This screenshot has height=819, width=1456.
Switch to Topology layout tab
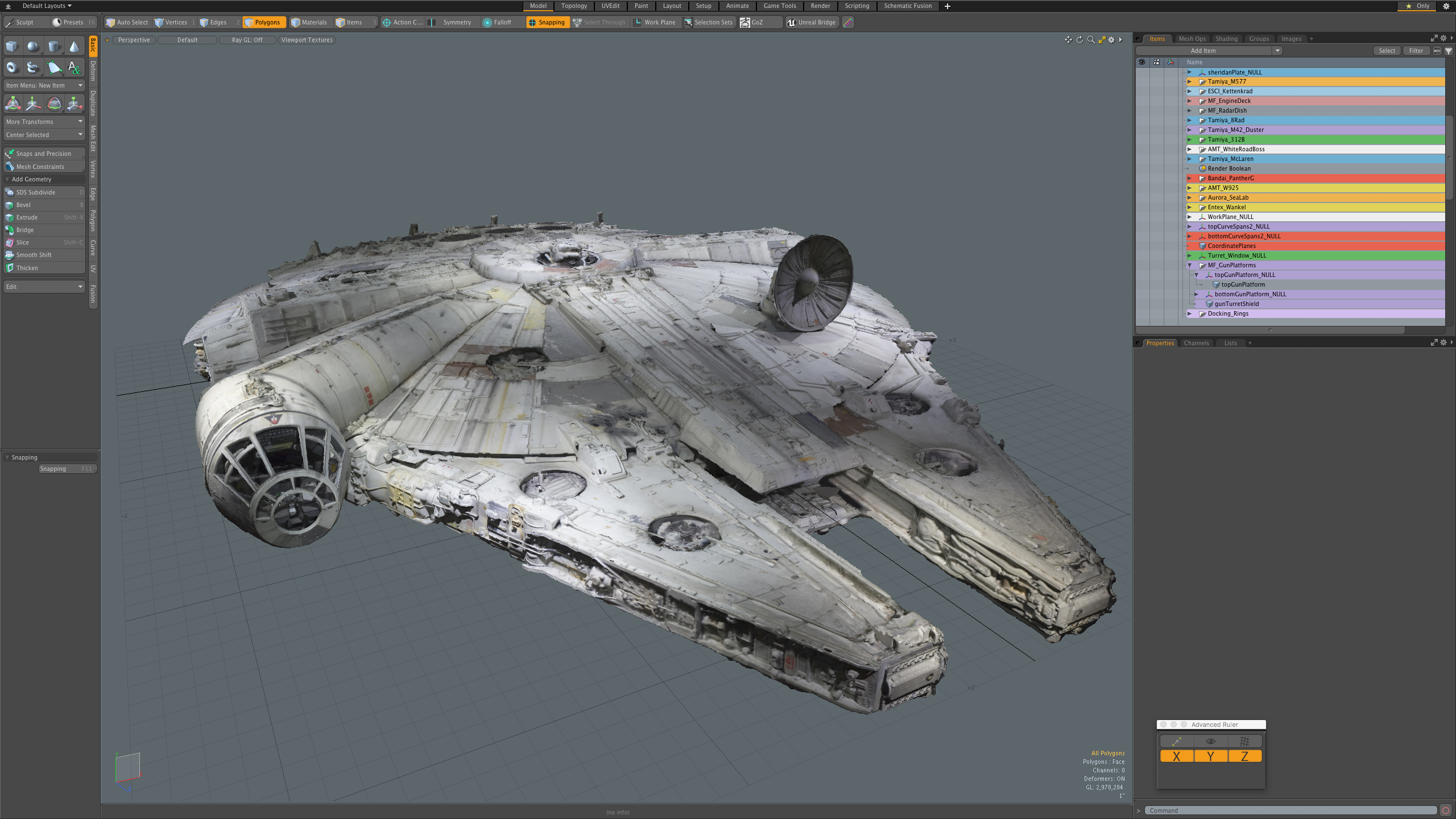[x=574, y=6]
